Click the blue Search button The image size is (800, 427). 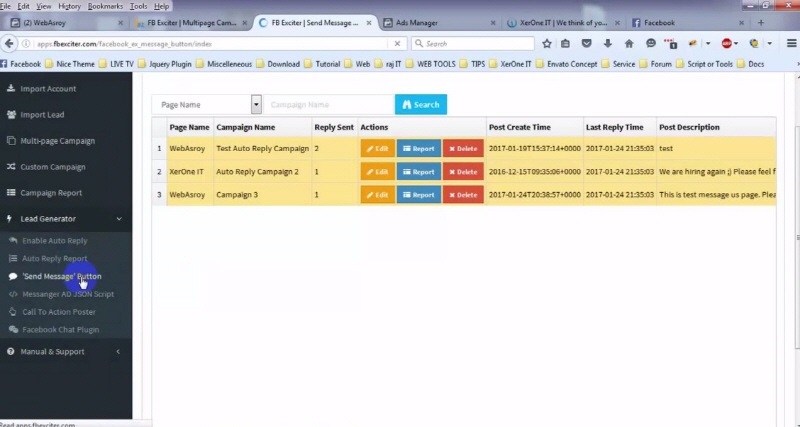(421, 105)
